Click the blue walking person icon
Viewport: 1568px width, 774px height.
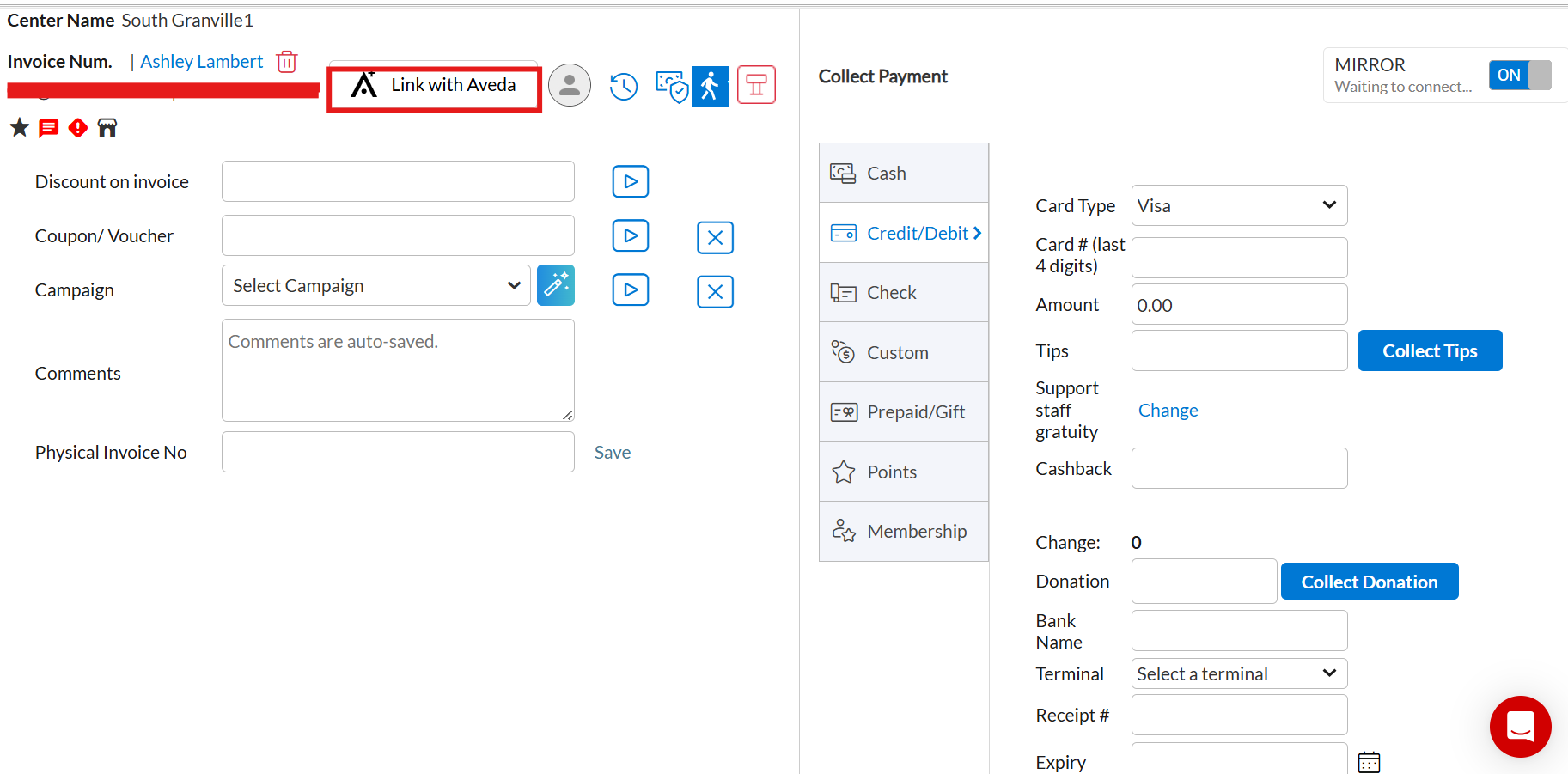[710, 86]
